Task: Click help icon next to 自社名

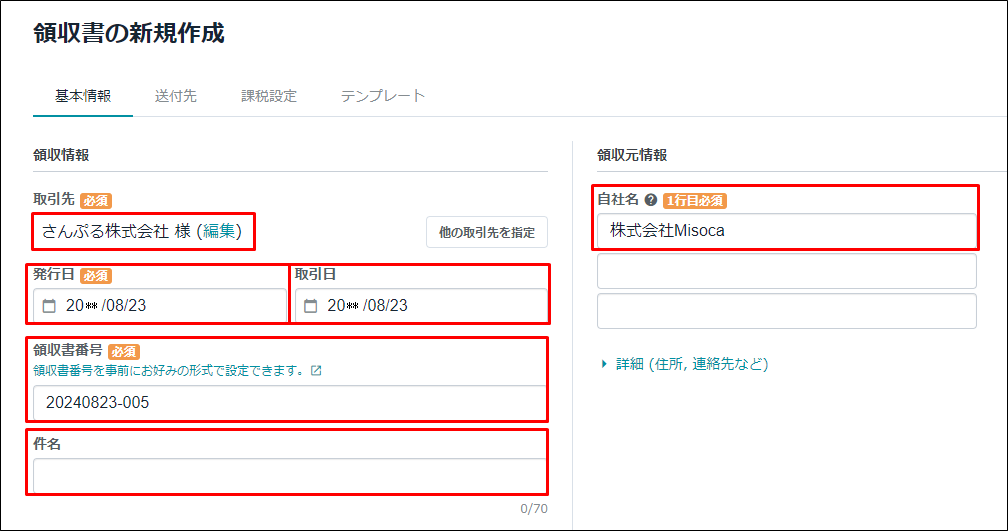Action: (651, 200)
